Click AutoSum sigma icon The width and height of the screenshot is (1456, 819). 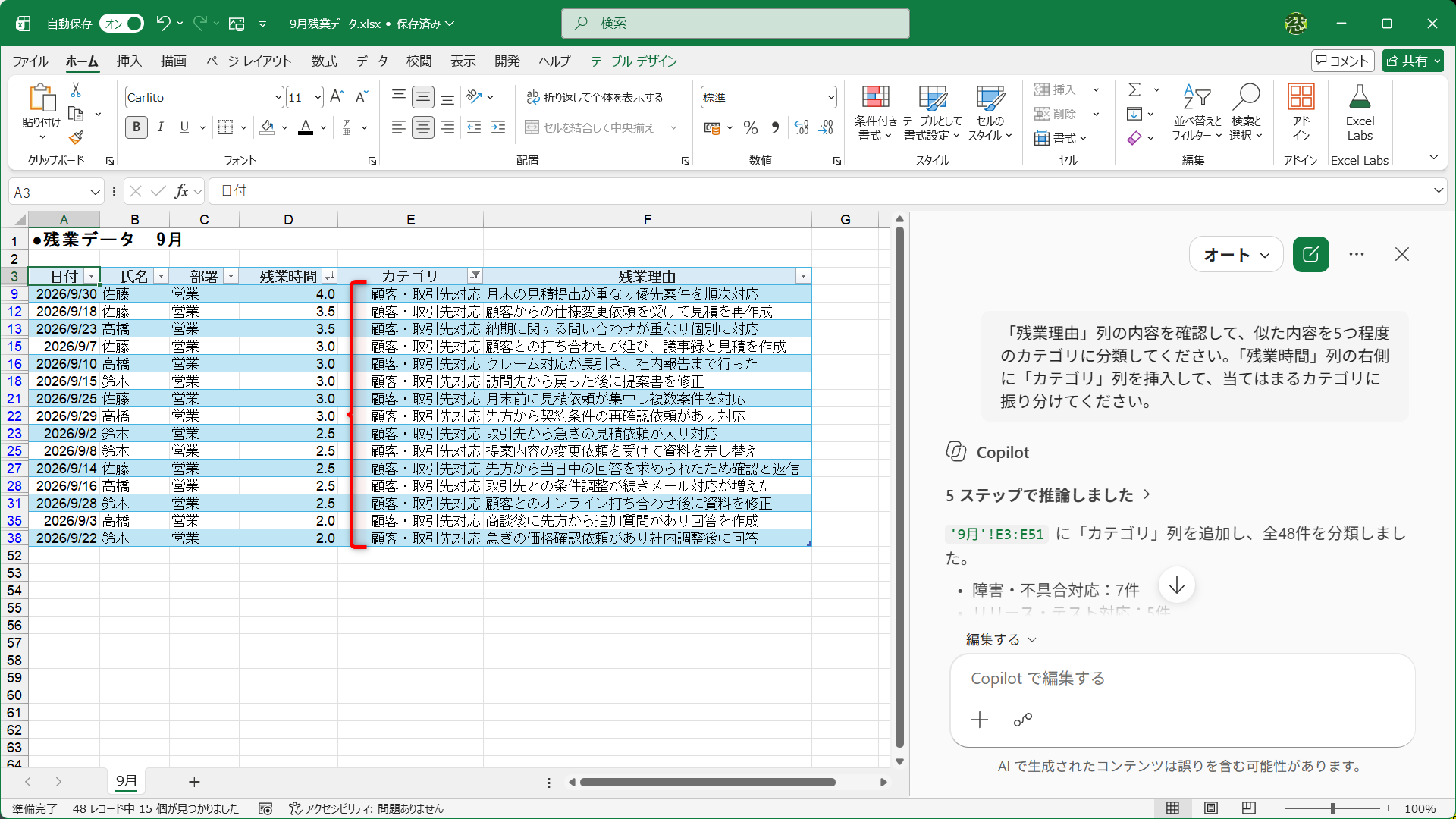point(1134,89)
